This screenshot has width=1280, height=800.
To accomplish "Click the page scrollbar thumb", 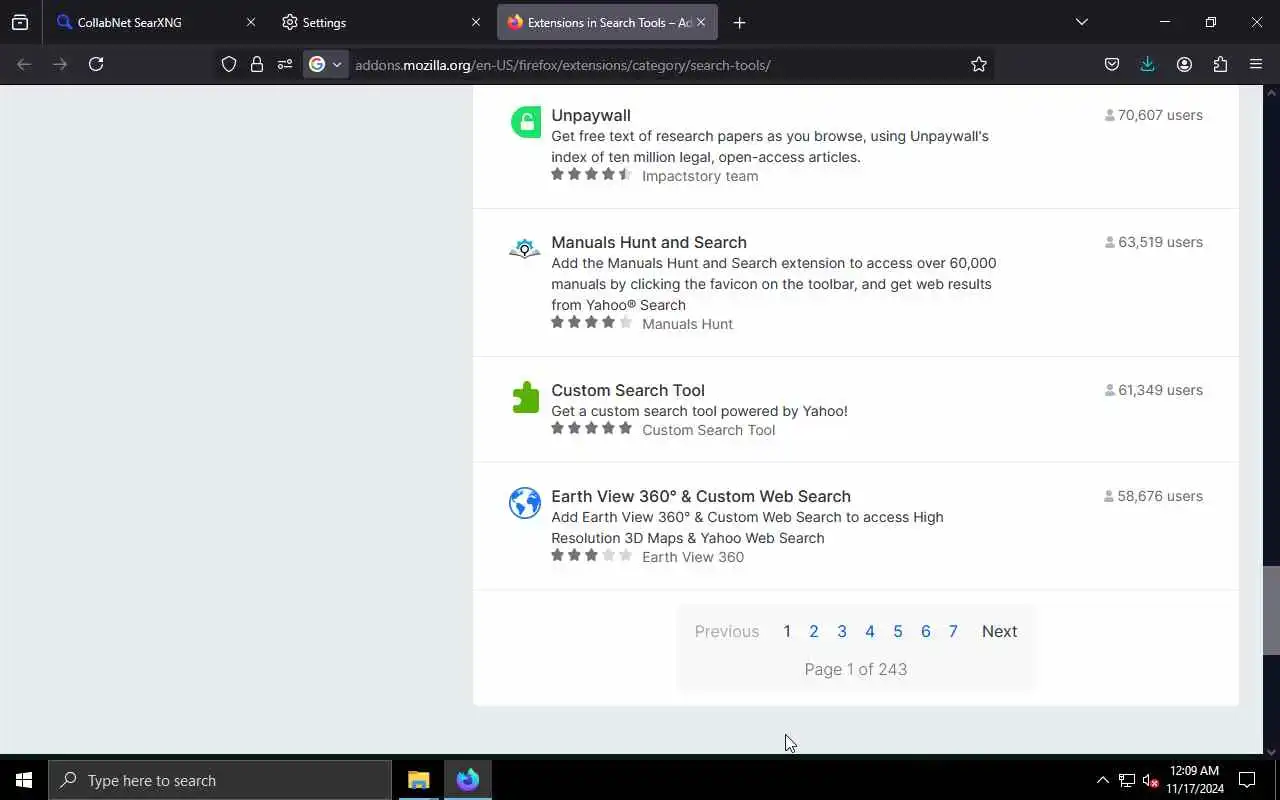I will [1272, 610].
